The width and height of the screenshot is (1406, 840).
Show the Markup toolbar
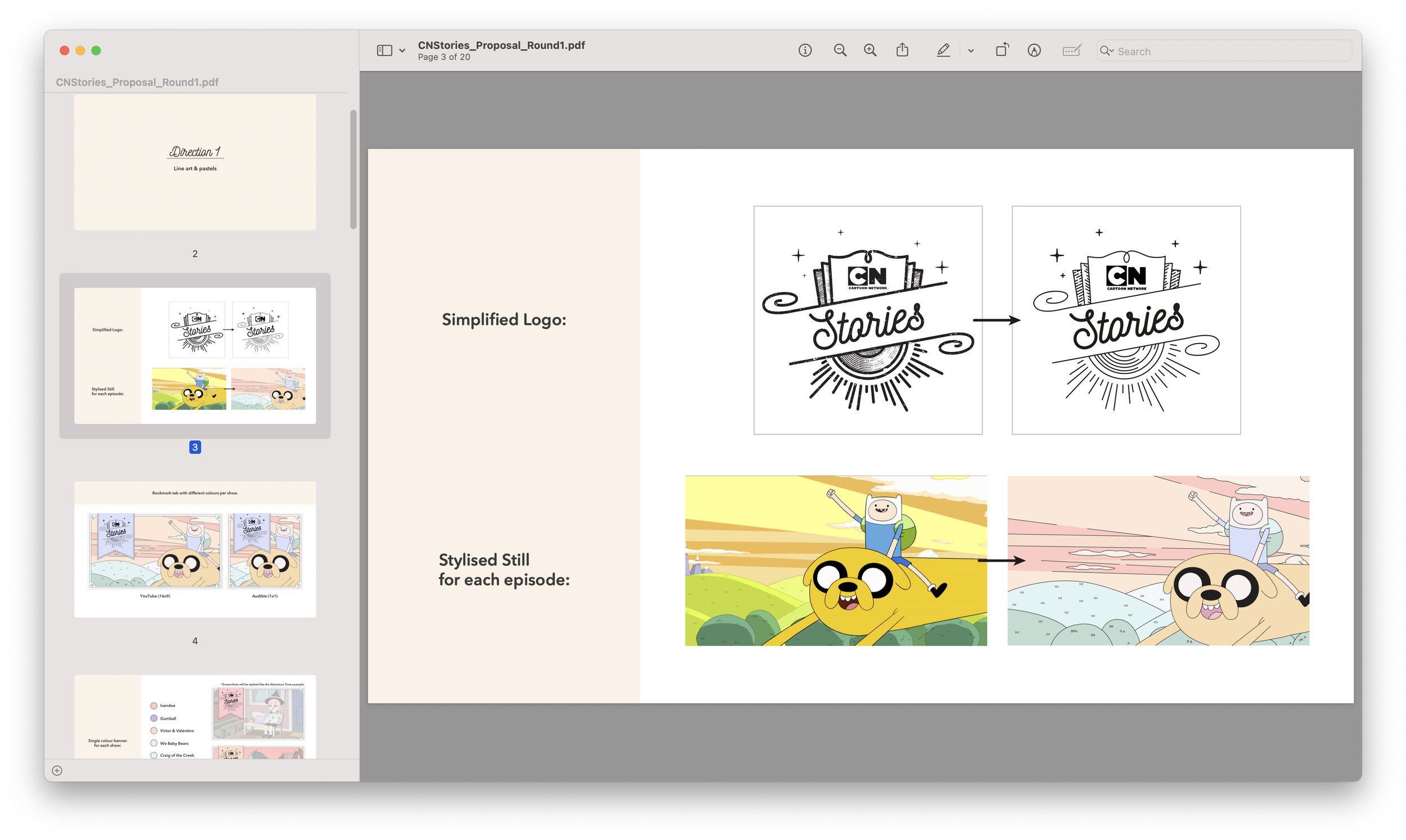point(1034,51)
